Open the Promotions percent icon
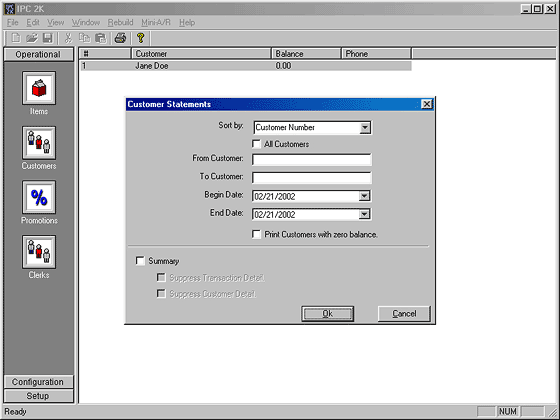Screen dimensions: 560x420 point(39,197)
